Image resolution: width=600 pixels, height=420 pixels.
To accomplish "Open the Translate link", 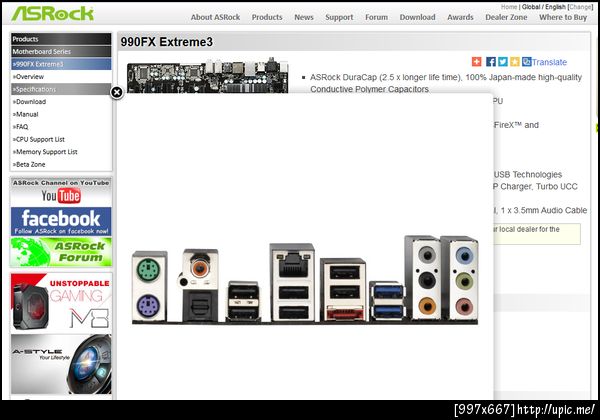I will [x=549, y=62].
